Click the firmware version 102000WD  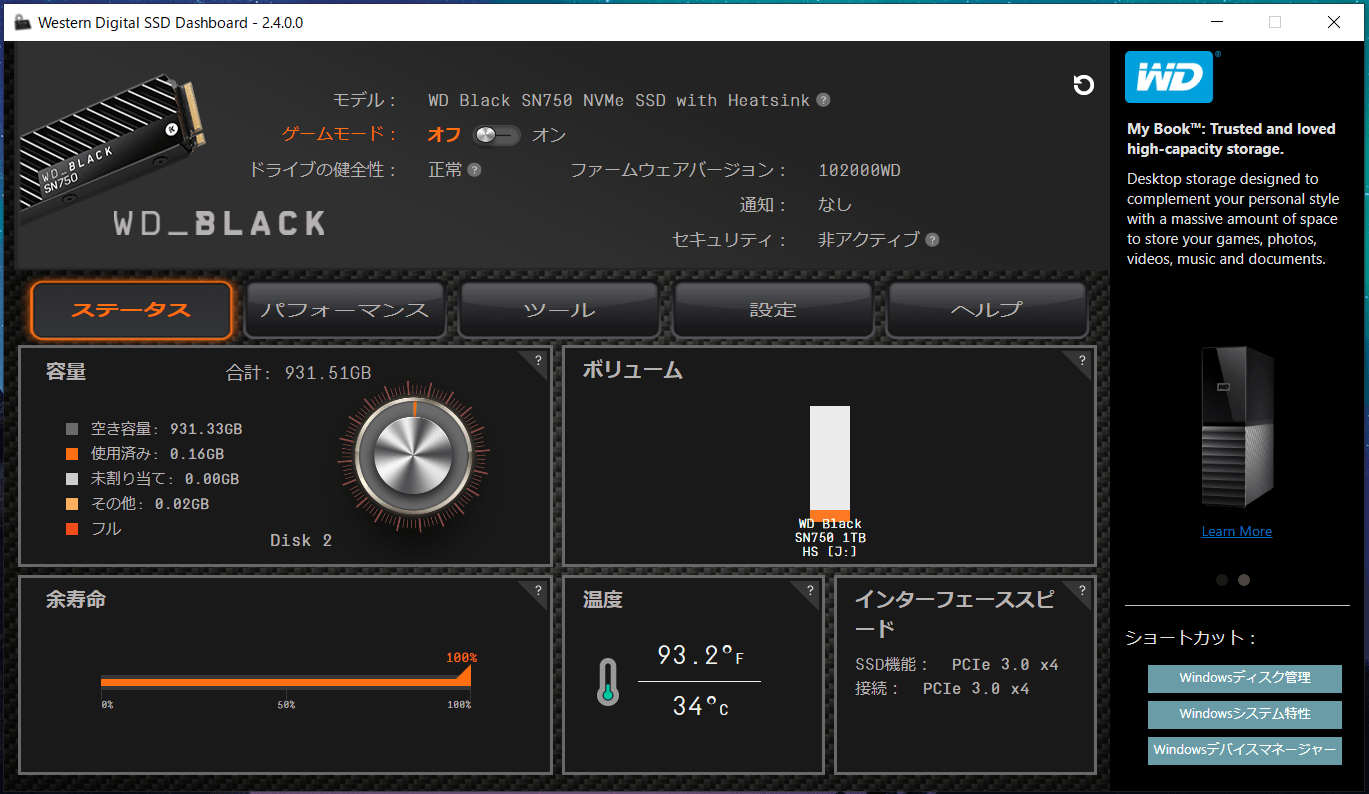click(859, 170)
